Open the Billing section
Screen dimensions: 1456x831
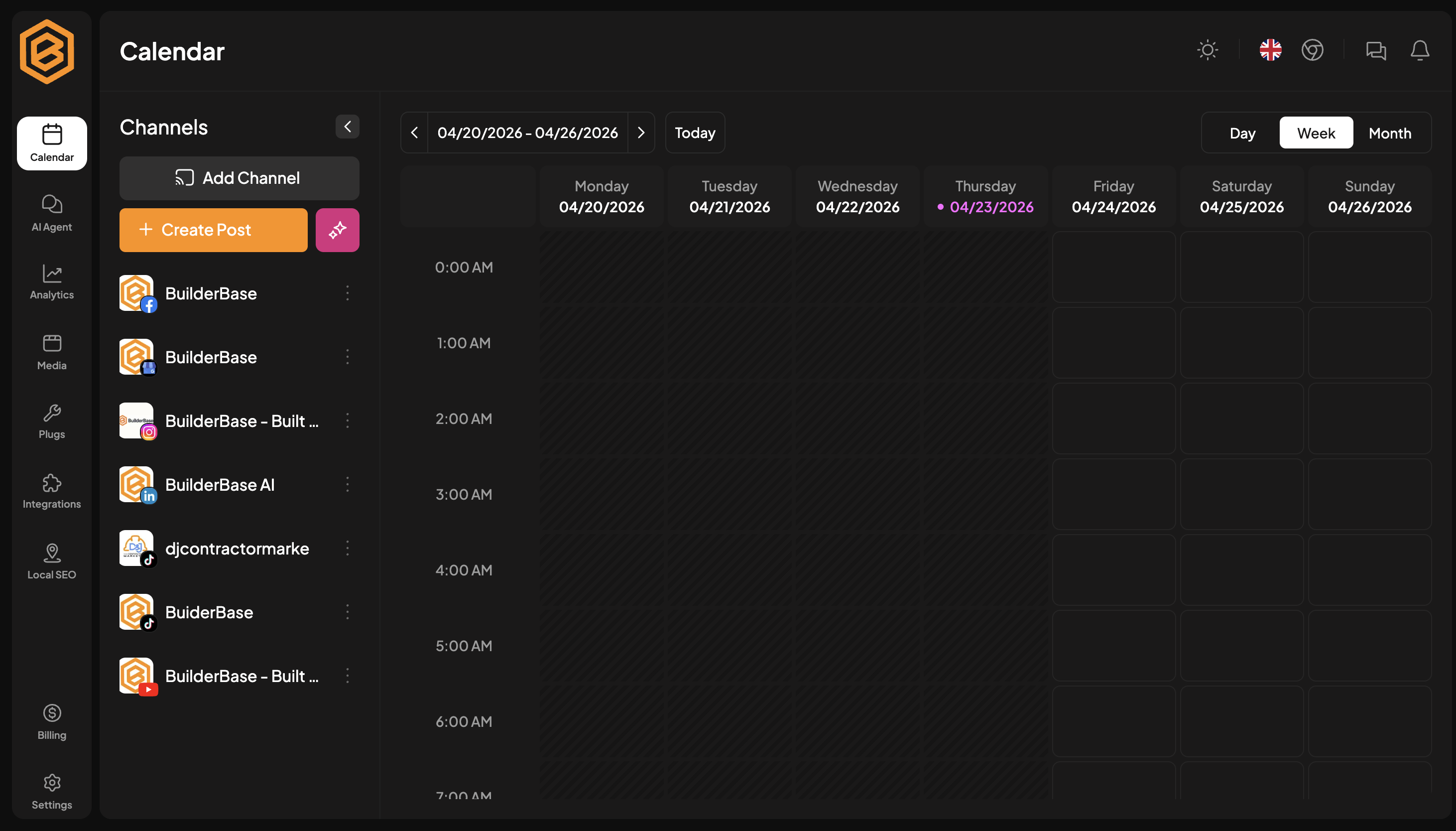click(x=52, y=722)
